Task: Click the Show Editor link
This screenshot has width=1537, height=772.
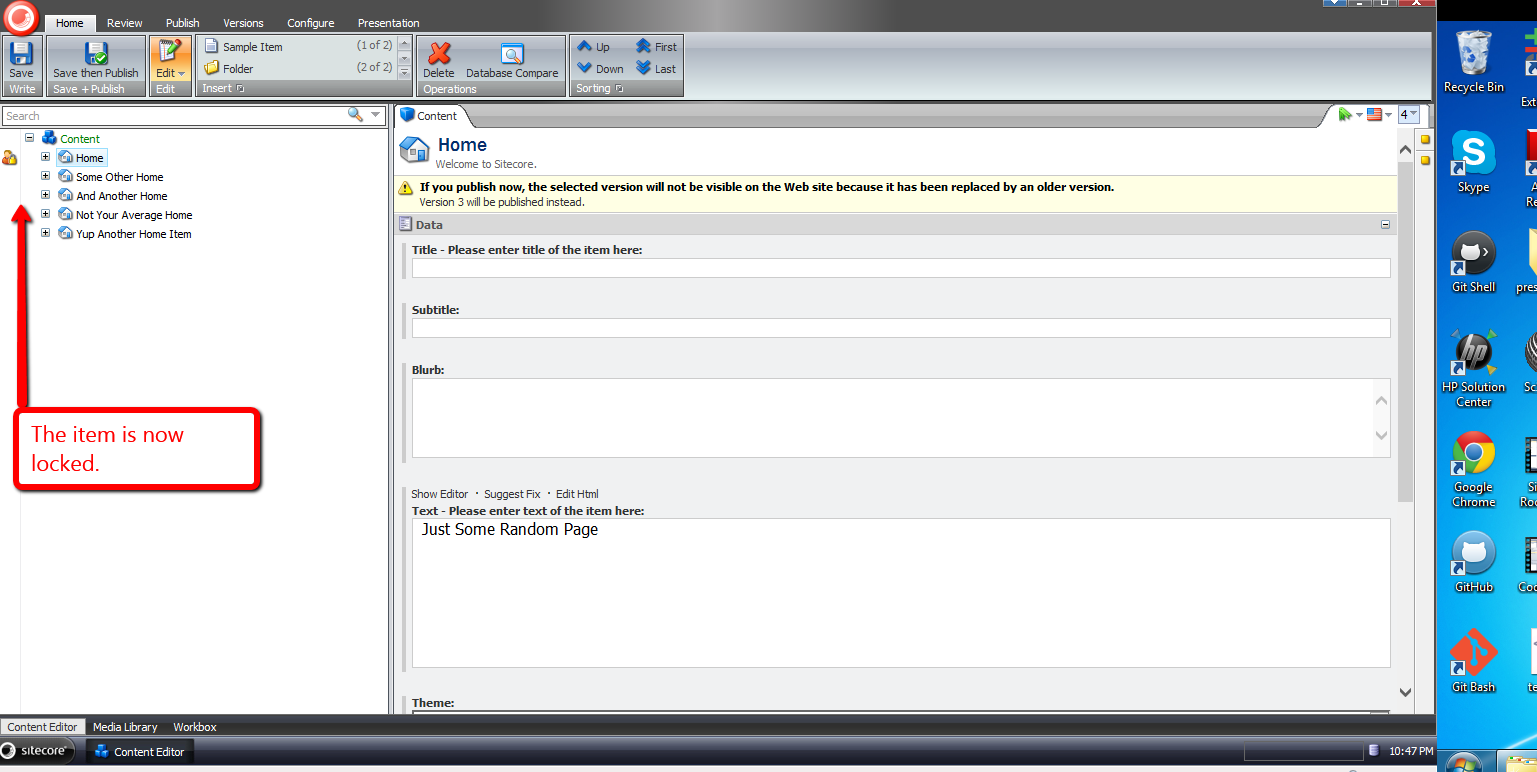Action: tap(439, 494)
